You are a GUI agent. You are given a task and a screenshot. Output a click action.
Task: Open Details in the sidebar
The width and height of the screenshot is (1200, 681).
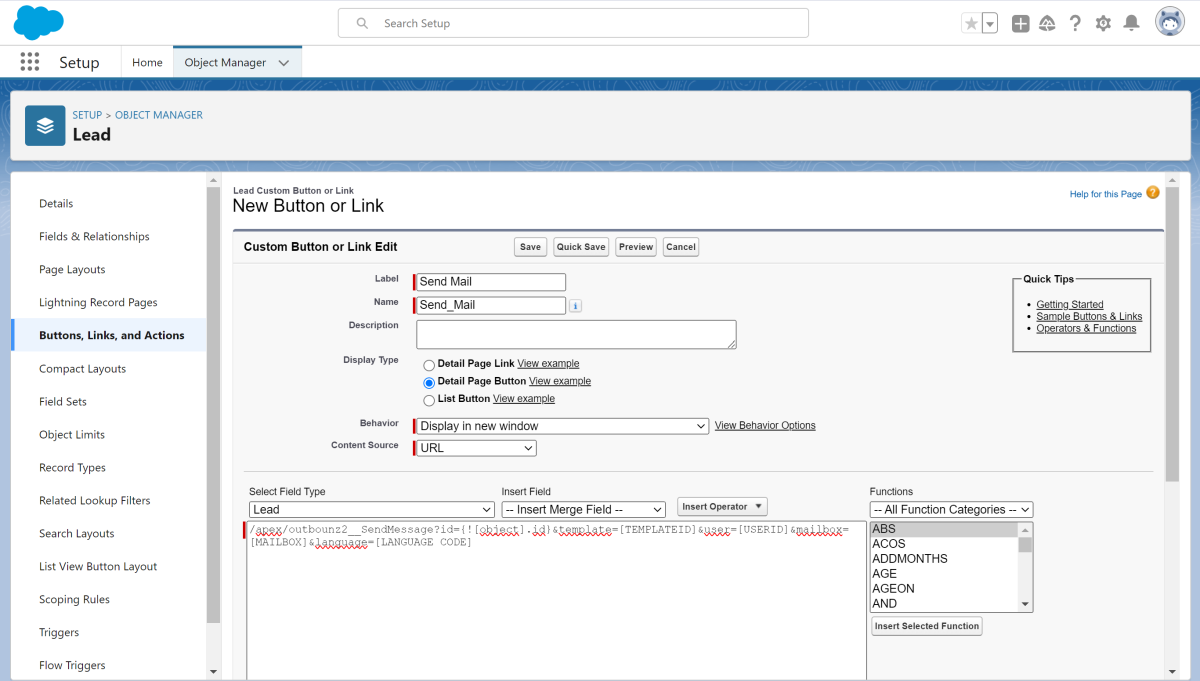tap(56, 203)
